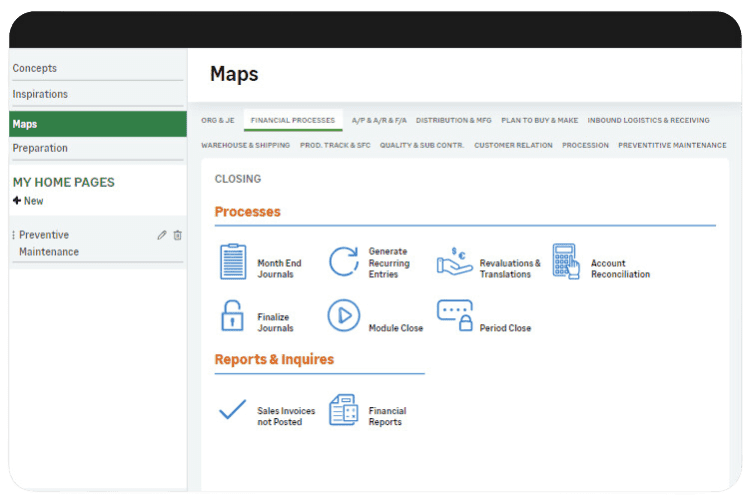The width and height of the screenshot is (750, 500).
Task: Switch to the Preventitive Maintenance tab
Action: (672, 145)
